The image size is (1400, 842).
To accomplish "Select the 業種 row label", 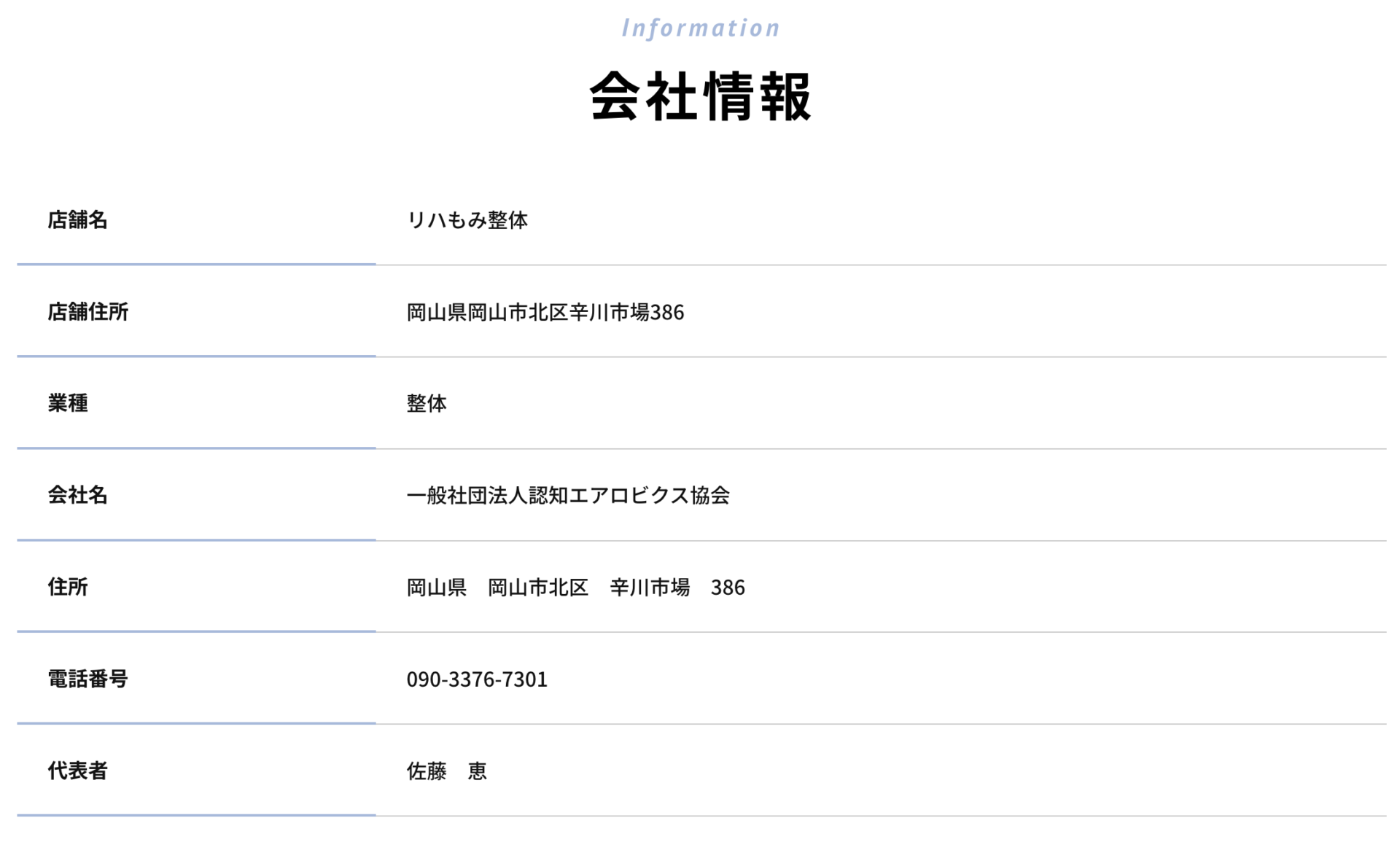I will [68, 402].
